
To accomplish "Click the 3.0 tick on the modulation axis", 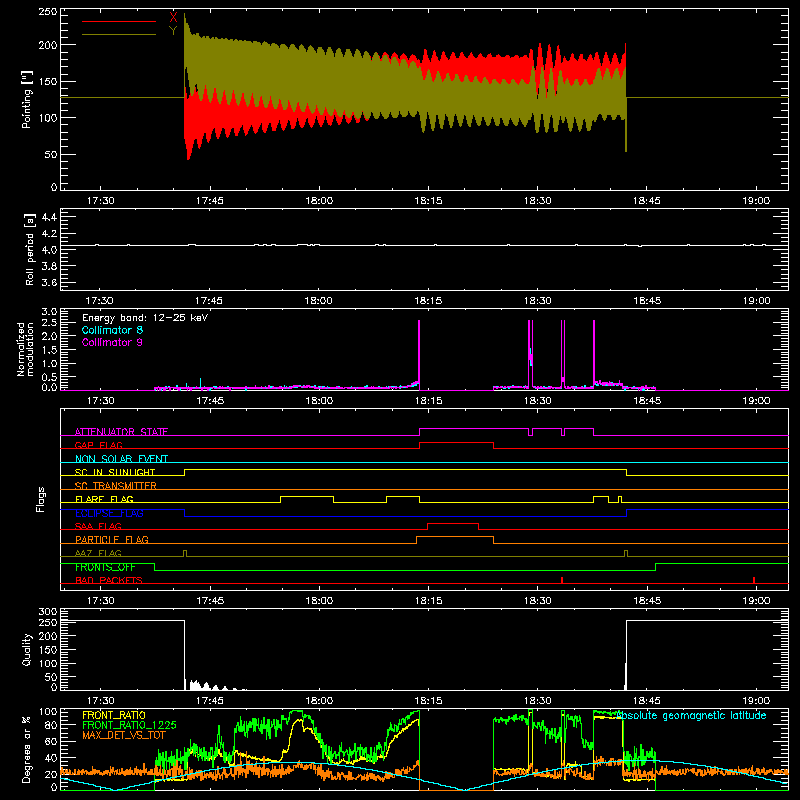I will coord(49,312).
